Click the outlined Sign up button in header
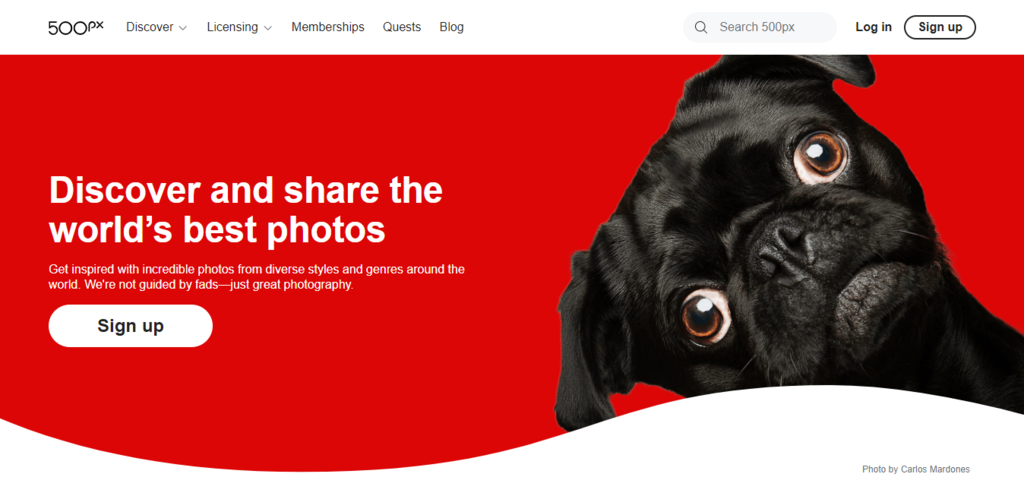 [940, 27]
